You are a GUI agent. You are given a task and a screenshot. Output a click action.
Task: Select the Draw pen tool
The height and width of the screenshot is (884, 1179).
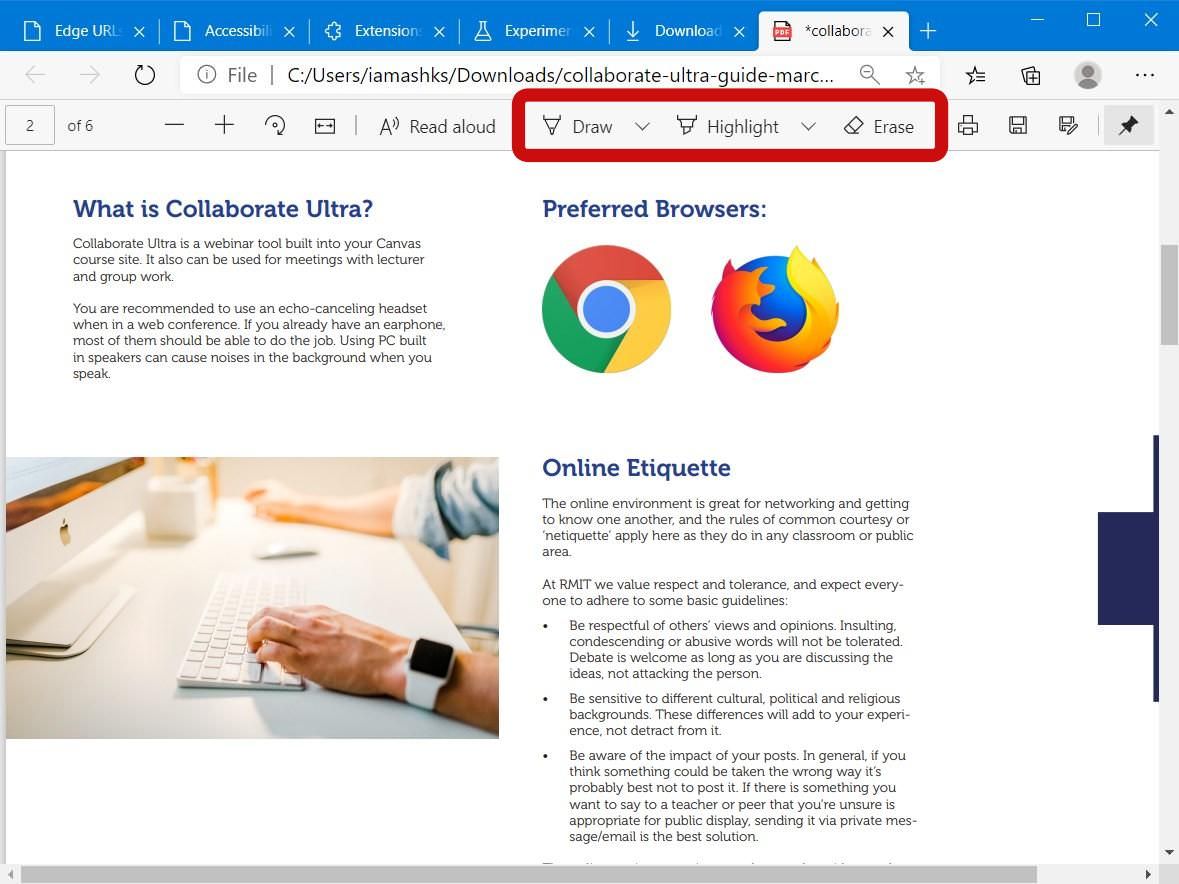click(x=577, y=126)
